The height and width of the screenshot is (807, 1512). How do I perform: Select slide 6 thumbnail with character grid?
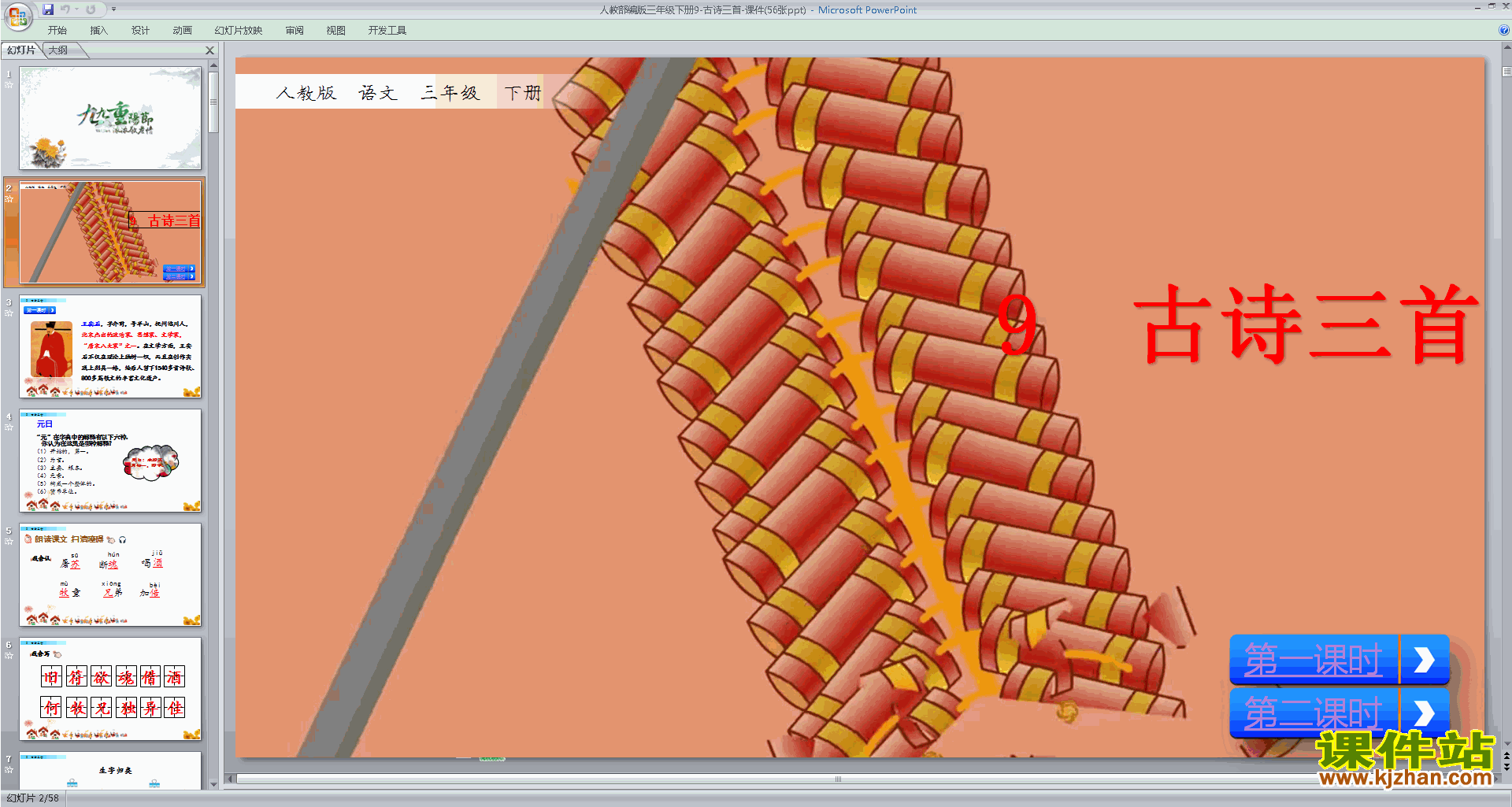pyautogui.click(x=110, y=689)
